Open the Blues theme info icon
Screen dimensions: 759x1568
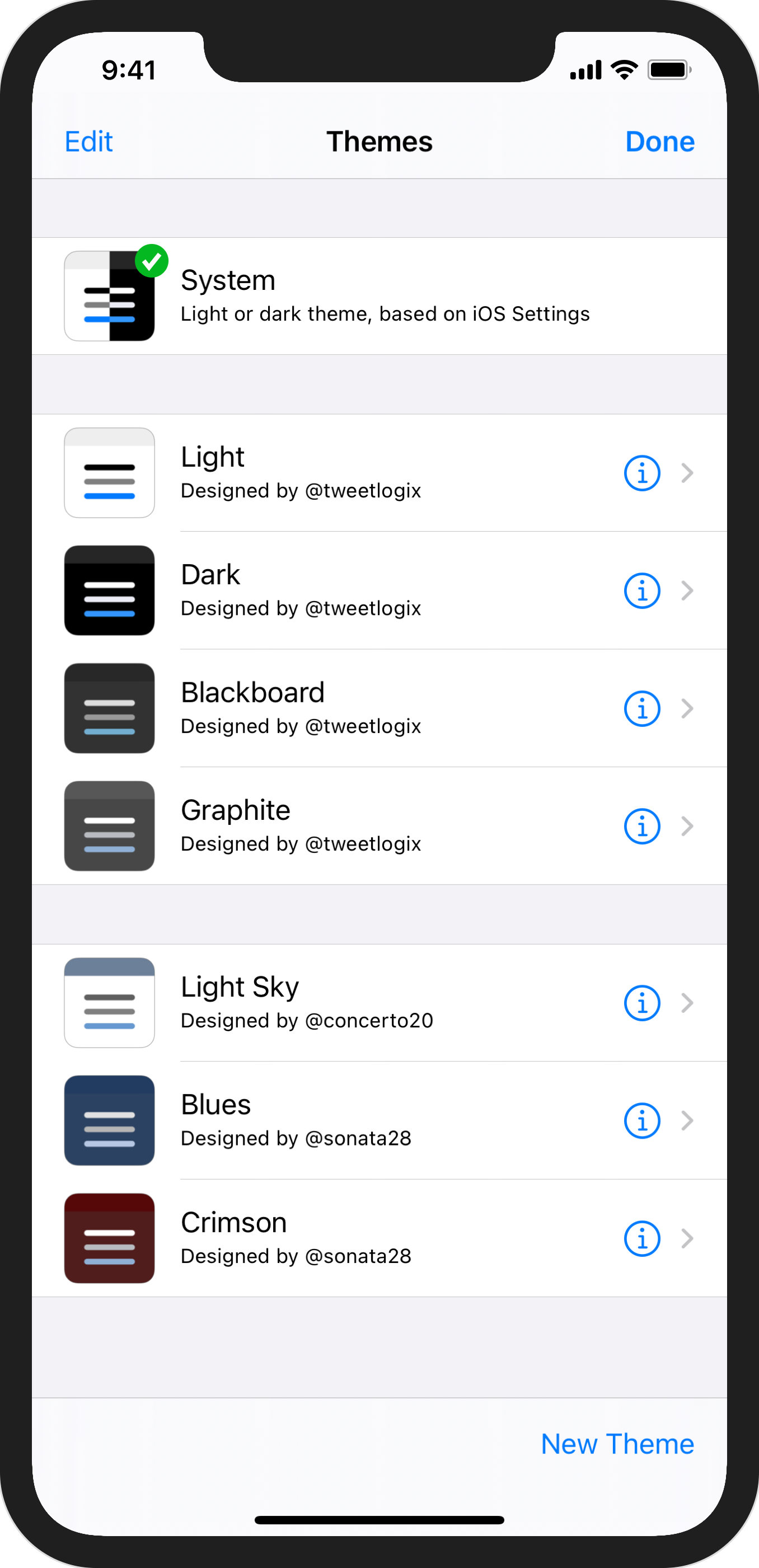(x=641, y=1121)
